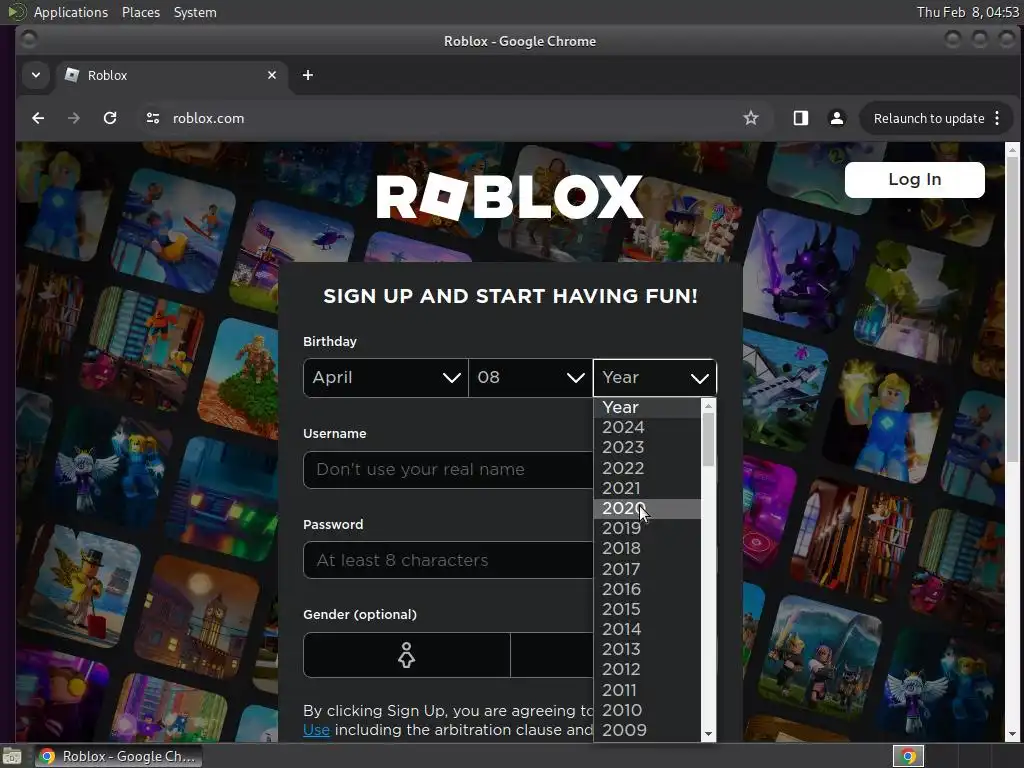The image size is (1024, 768).
Task: Close the Roblox tab
Action: (272, 75)
